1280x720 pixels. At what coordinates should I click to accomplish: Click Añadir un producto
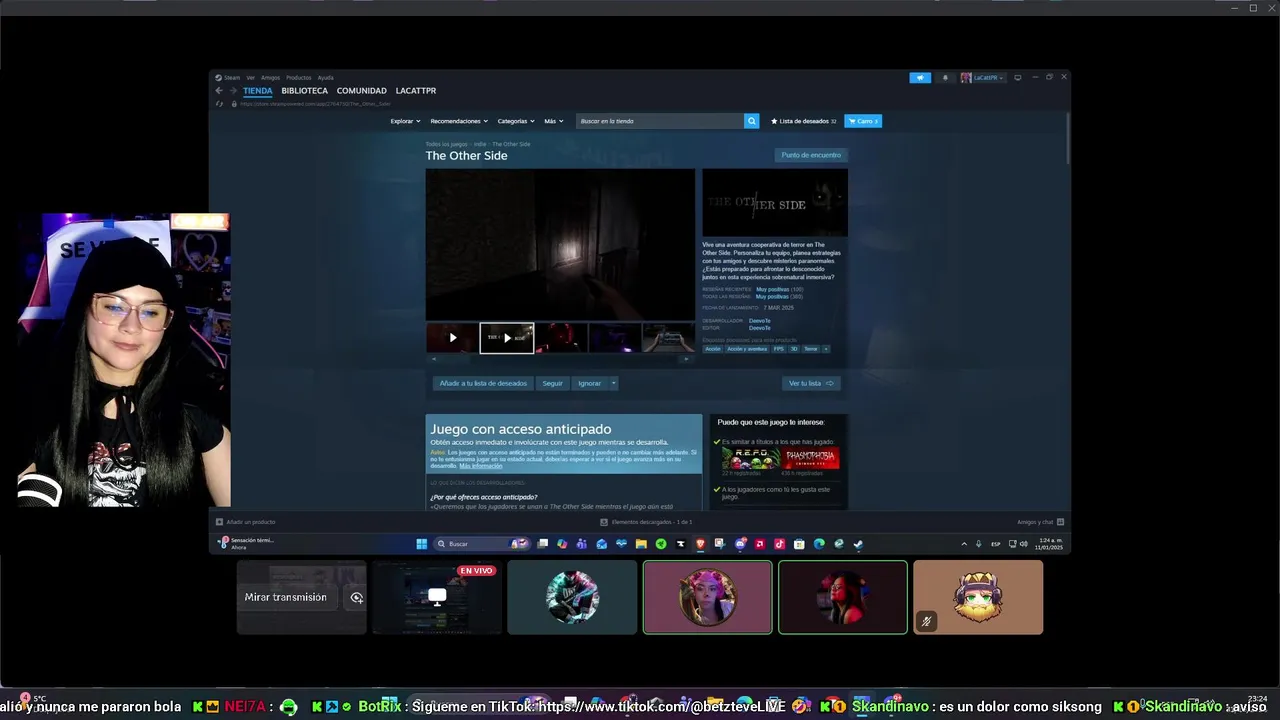point(246,522)
